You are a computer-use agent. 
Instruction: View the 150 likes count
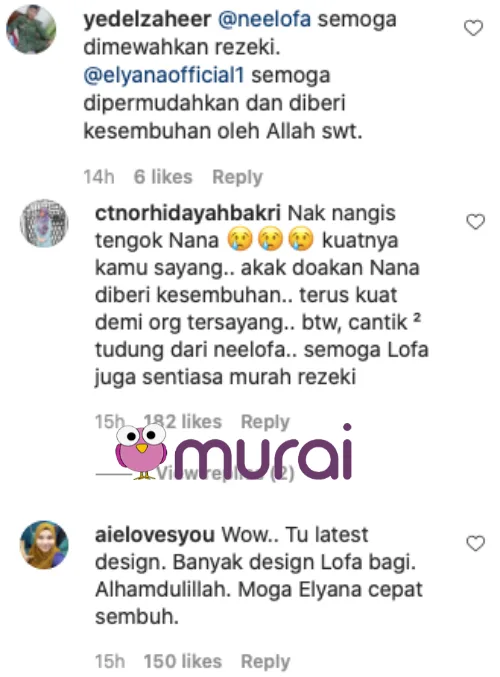click(183, 661)
